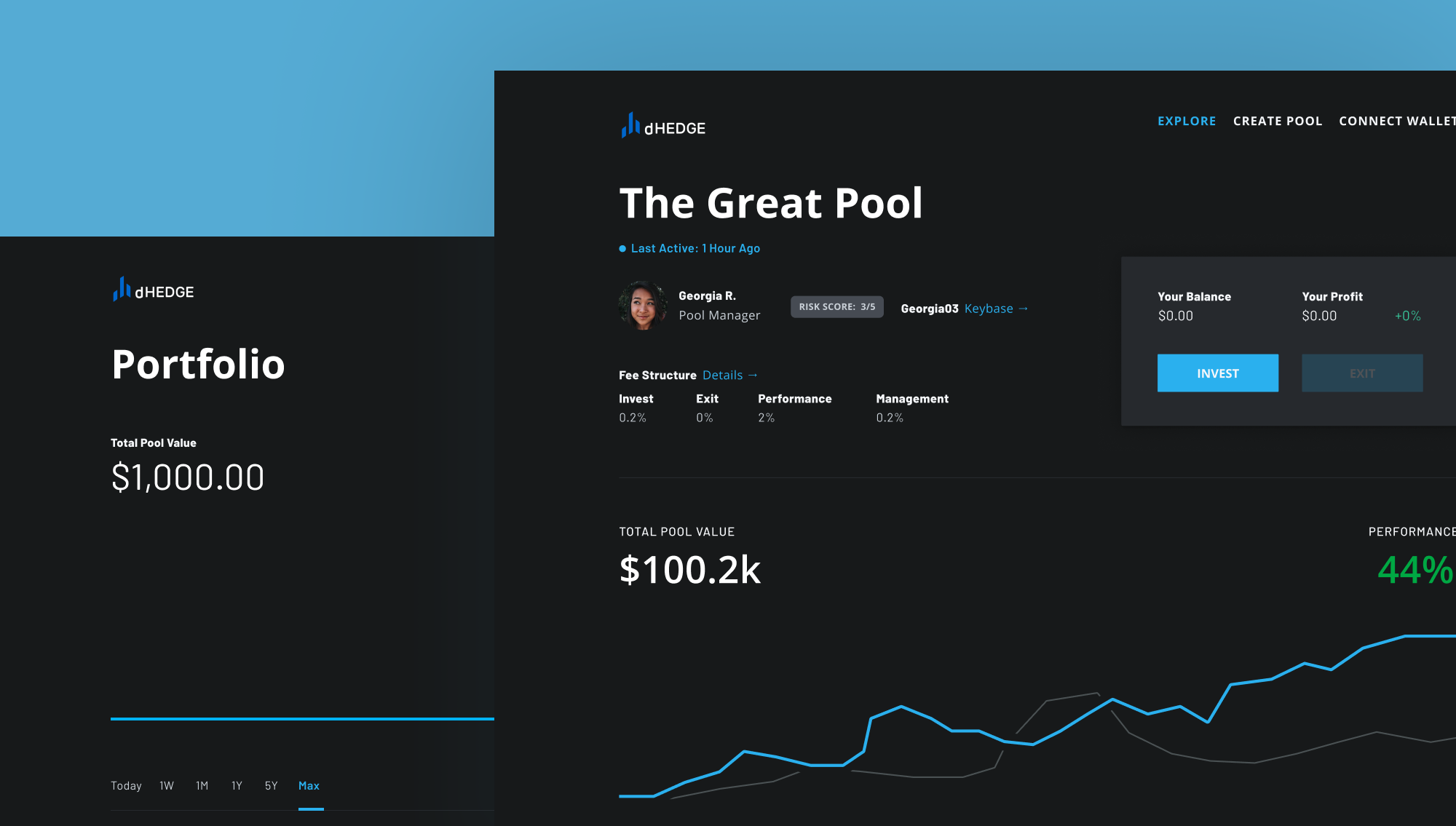Click the dHEDGE logo in pool page header
Screen dimensions: 1456x826
tap(662, 126)
